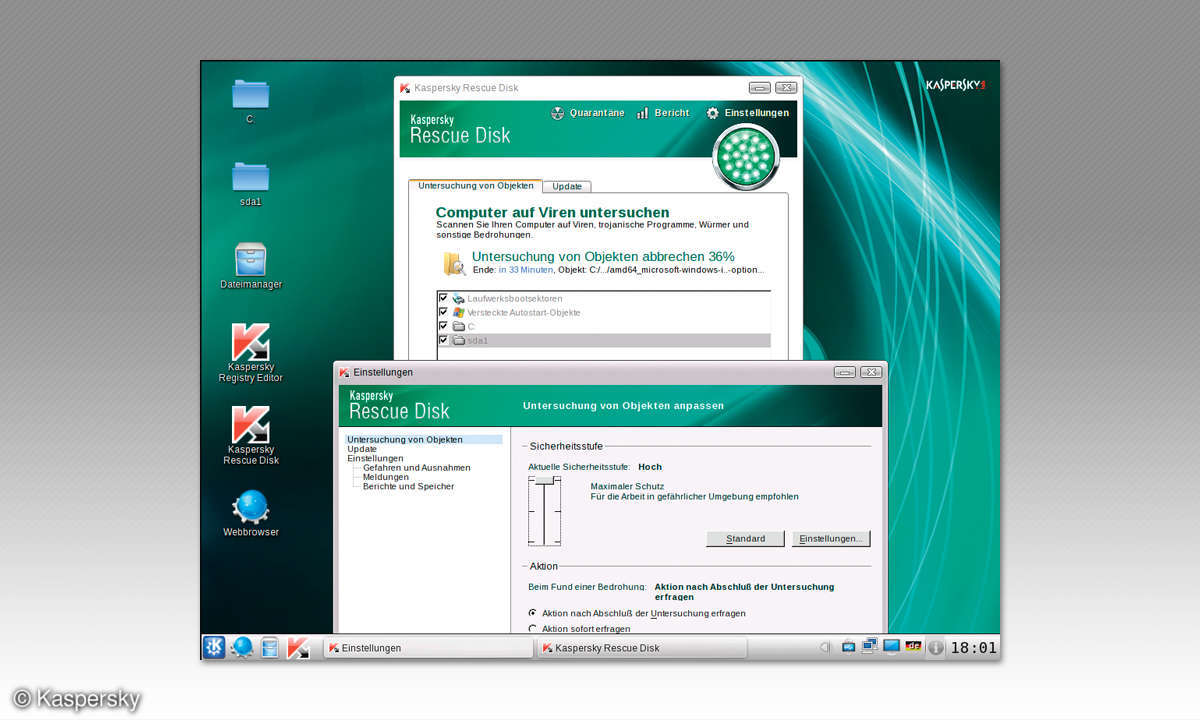Click the 'in 33 Minuten' time link
This screenshot has height=720, width=1200.
click(x=526, y=270)
